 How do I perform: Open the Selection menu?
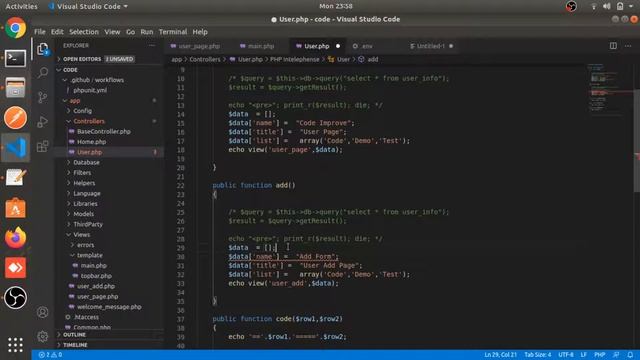[84, 32]
